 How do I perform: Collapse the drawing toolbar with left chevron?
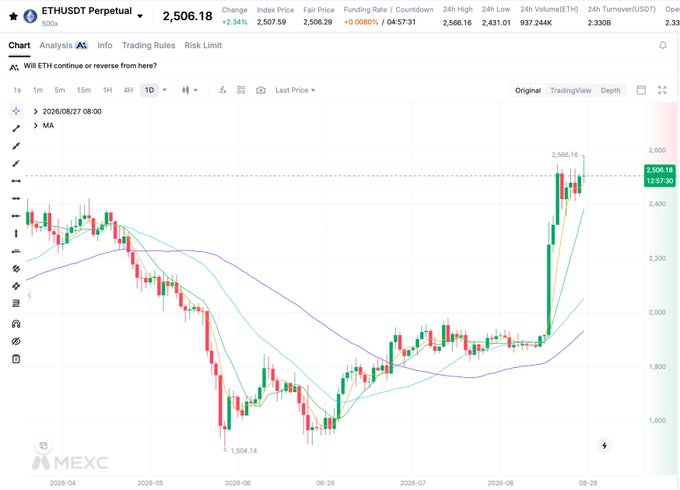pyautogui.click(x=29, y=296)
